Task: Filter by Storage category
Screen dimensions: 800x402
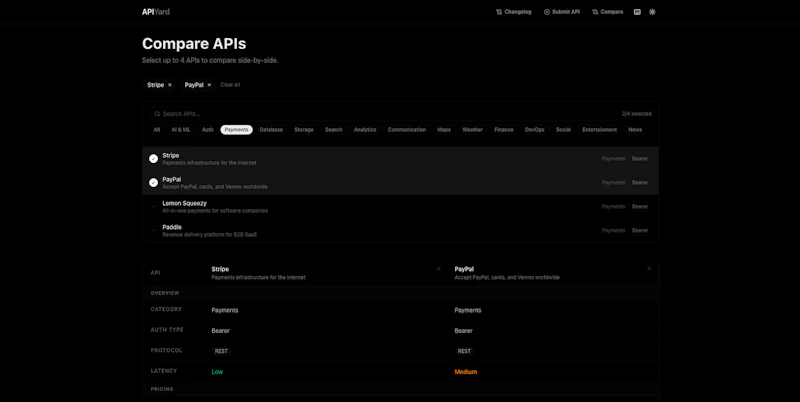Action: pyautogui.click(x=304, y=130)
